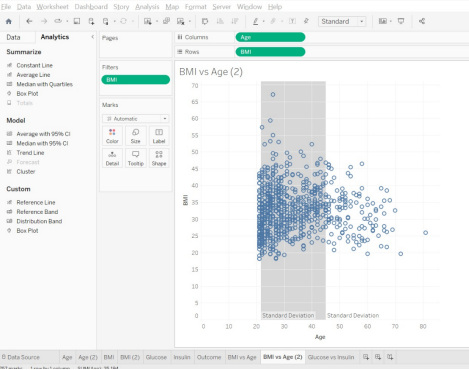Select Average Line in Summarize
This screenshot has height=370, width=469.
coord(33,75)
